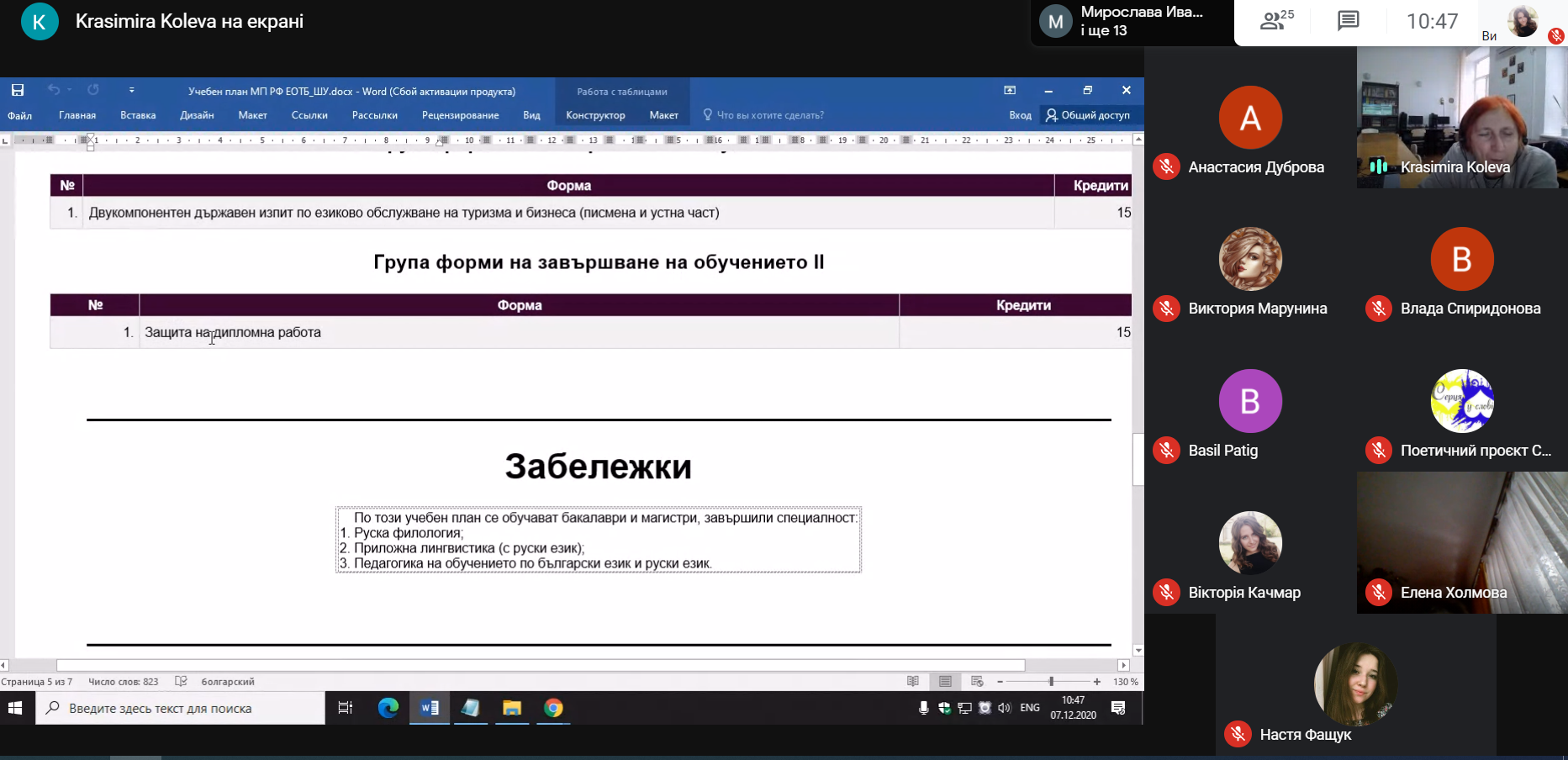Click the Windows taskbar search field

(181, 708)
